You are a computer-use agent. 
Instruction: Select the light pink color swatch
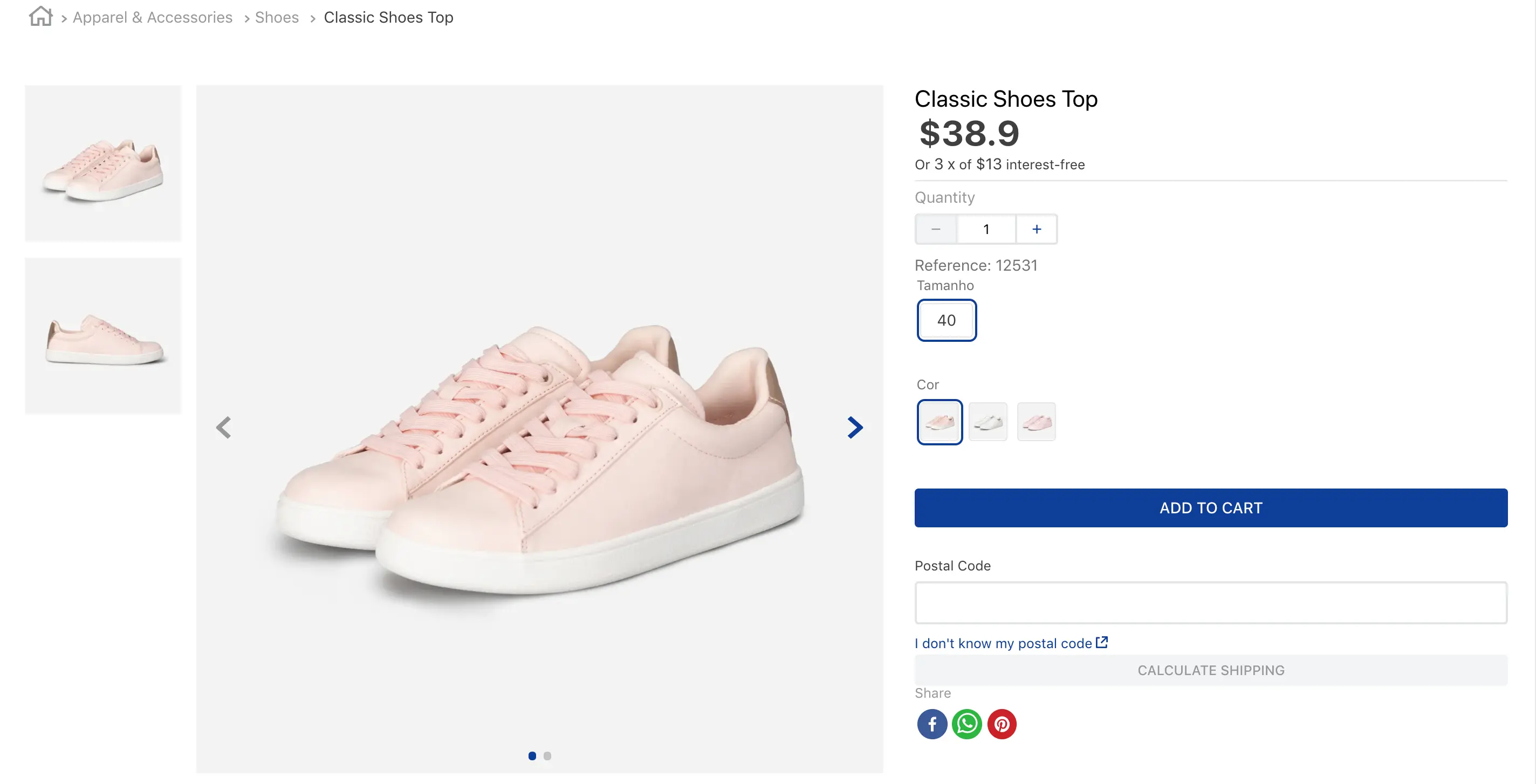[x=939, y=422]
